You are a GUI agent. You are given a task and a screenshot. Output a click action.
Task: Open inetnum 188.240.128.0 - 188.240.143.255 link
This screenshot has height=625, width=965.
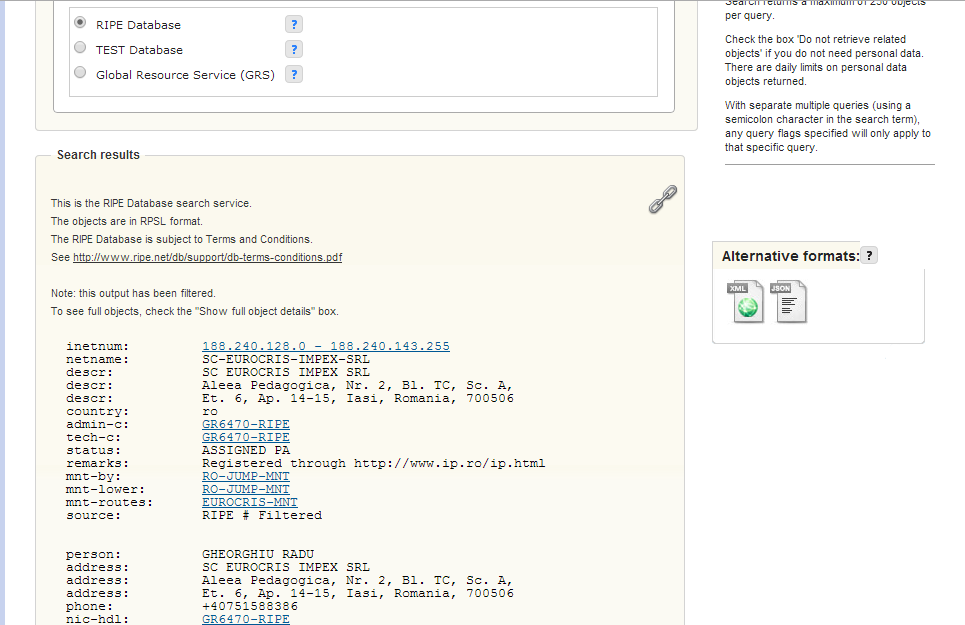pyautogui.click(x=326, y=346)
